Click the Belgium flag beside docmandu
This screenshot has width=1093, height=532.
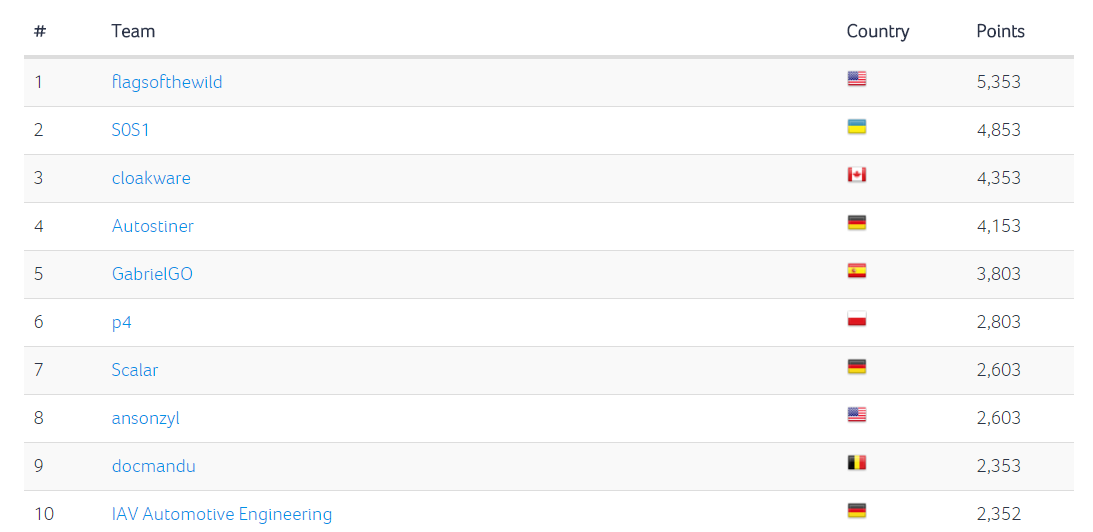(856, 463)
